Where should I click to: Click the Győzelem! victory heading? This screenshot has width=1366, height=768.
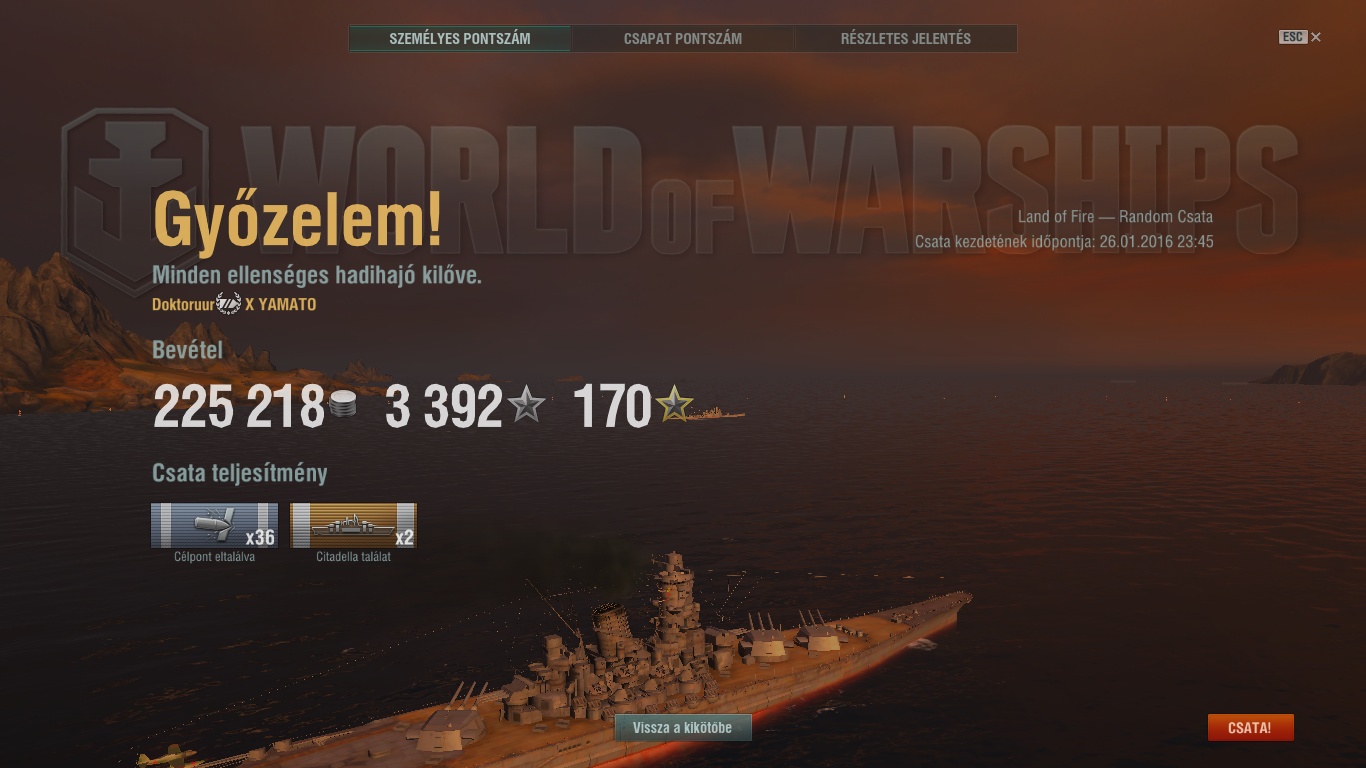click(297, 221)
